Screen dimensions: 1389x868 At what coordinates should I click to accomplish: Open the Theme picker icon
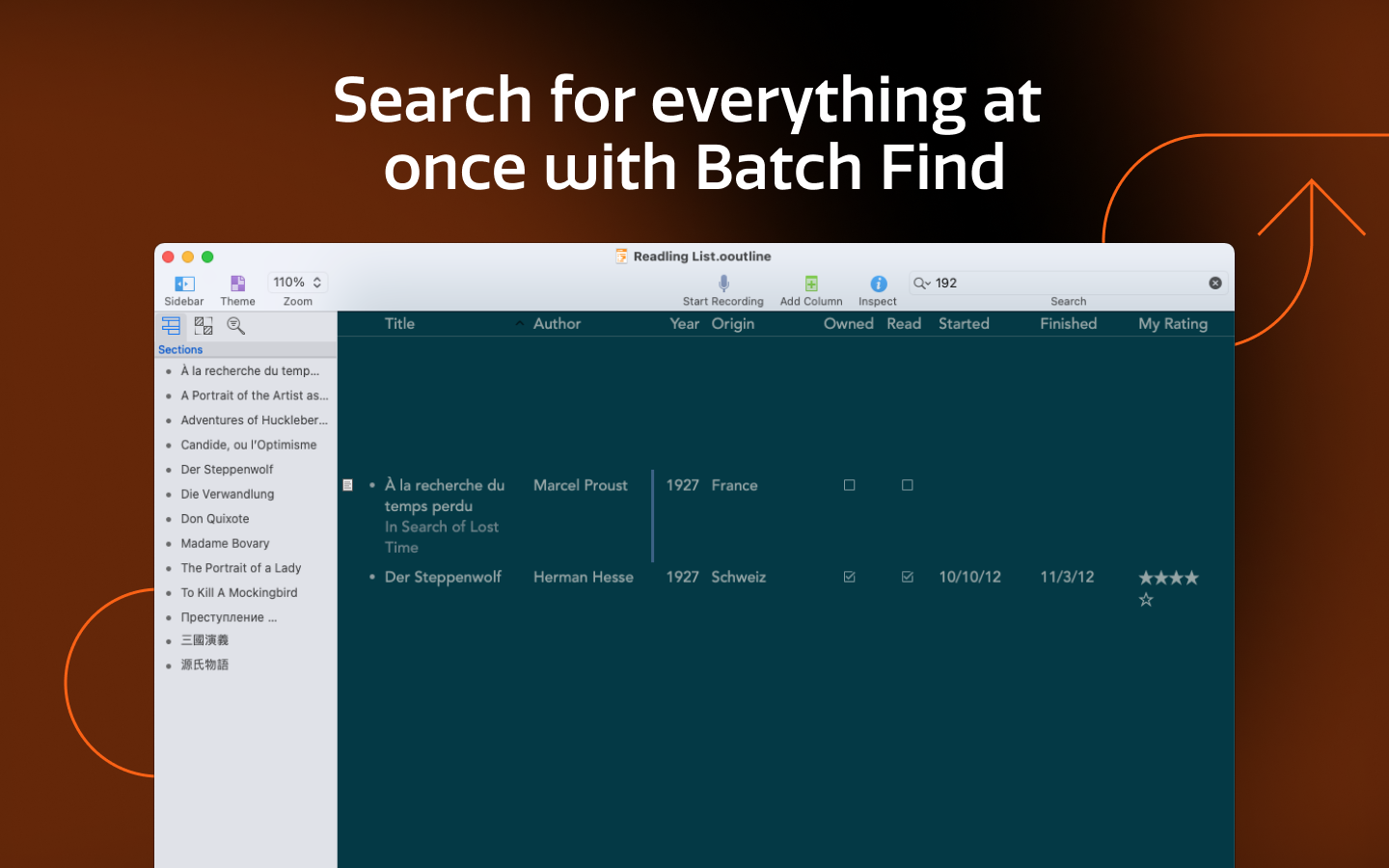pyautogui.click(x=237, y=284)
